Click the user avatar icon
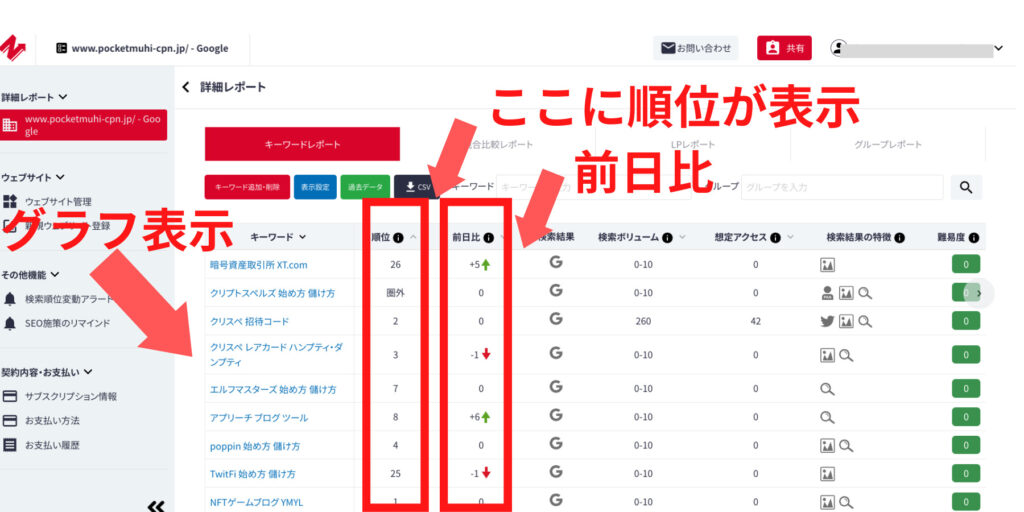The width and height of the screenshot is (1024, 512). pyautogui.click(x=837, y=48)
